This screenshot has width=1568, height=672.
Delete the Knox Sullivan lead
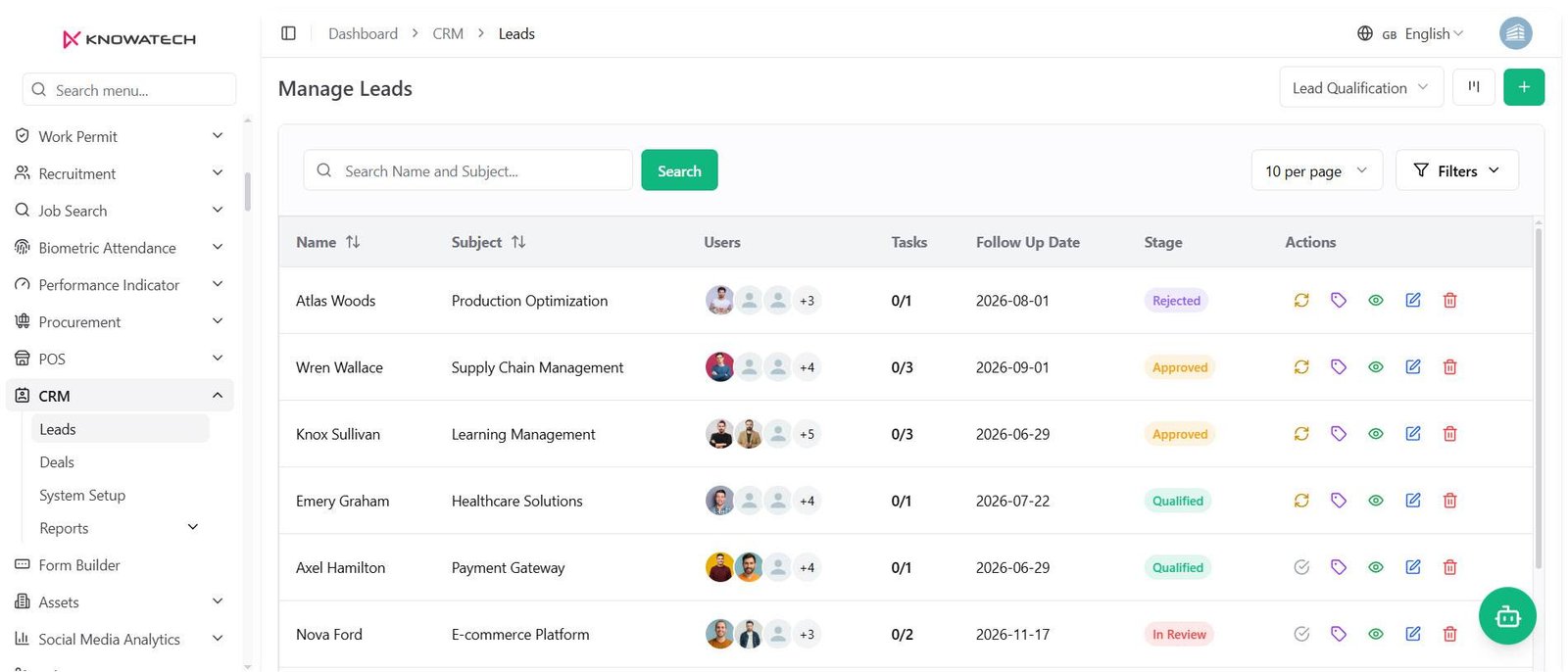(1450, 434)
